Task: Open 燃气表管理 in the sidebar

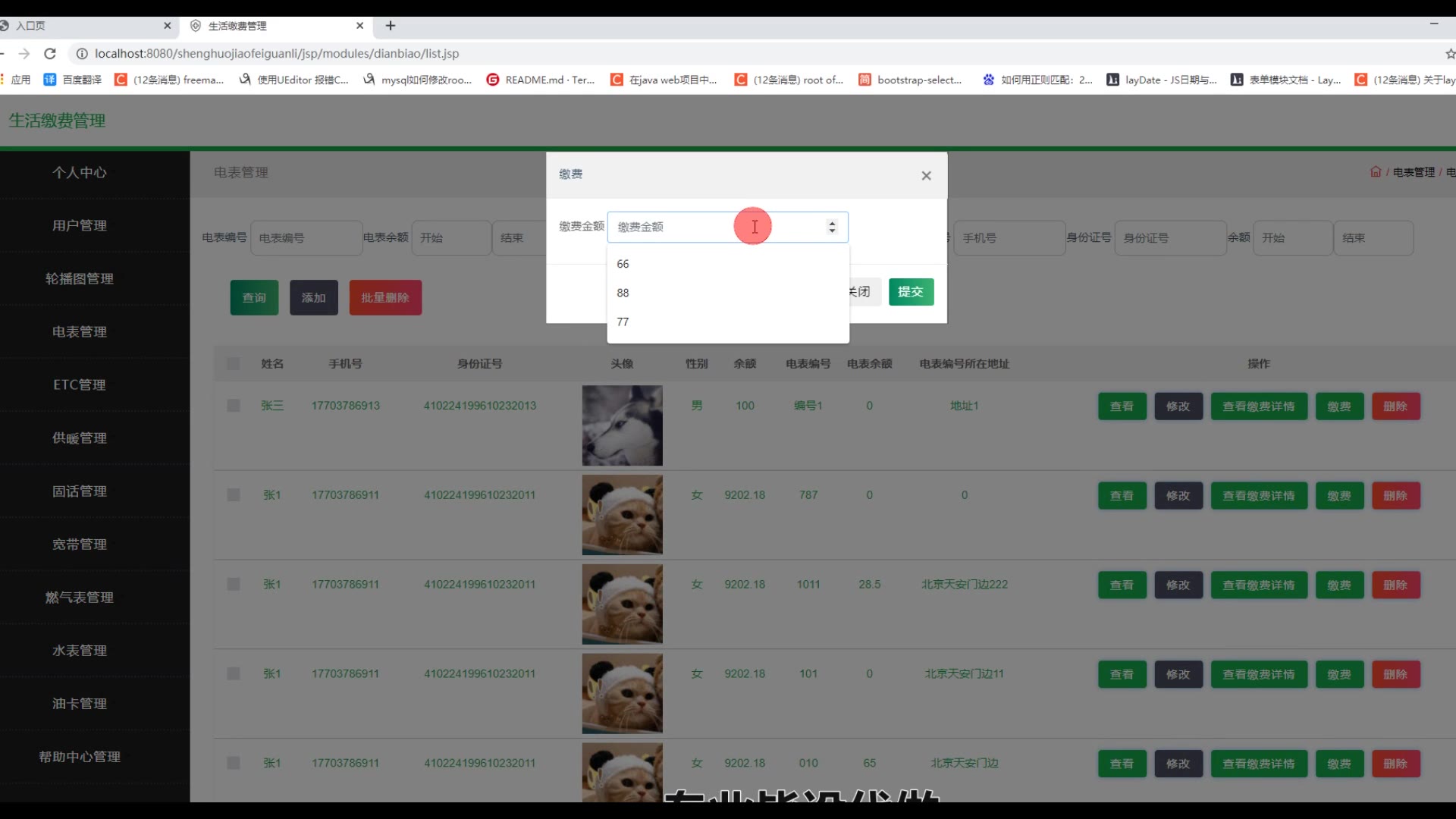Action: coord(80,598)
